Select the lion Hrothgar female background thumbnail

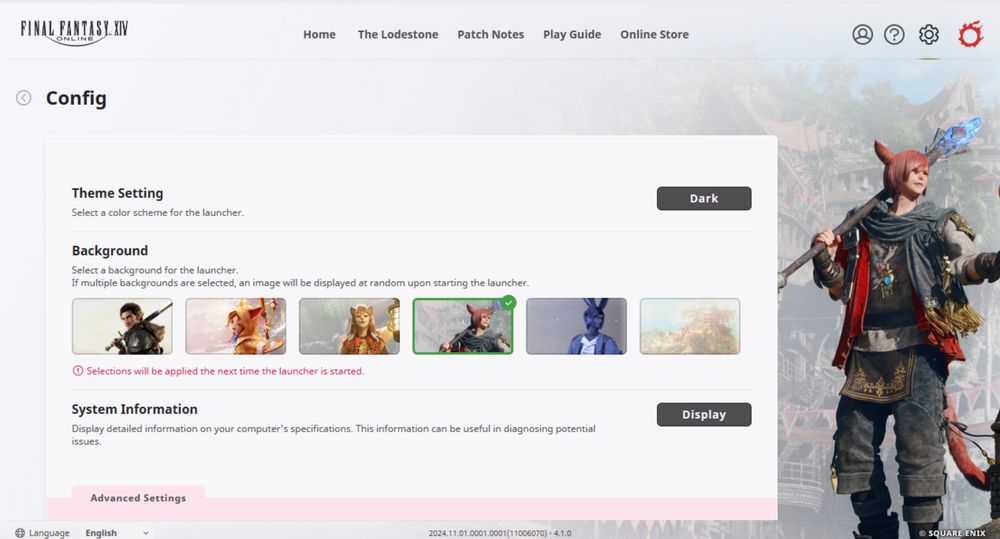349,326
